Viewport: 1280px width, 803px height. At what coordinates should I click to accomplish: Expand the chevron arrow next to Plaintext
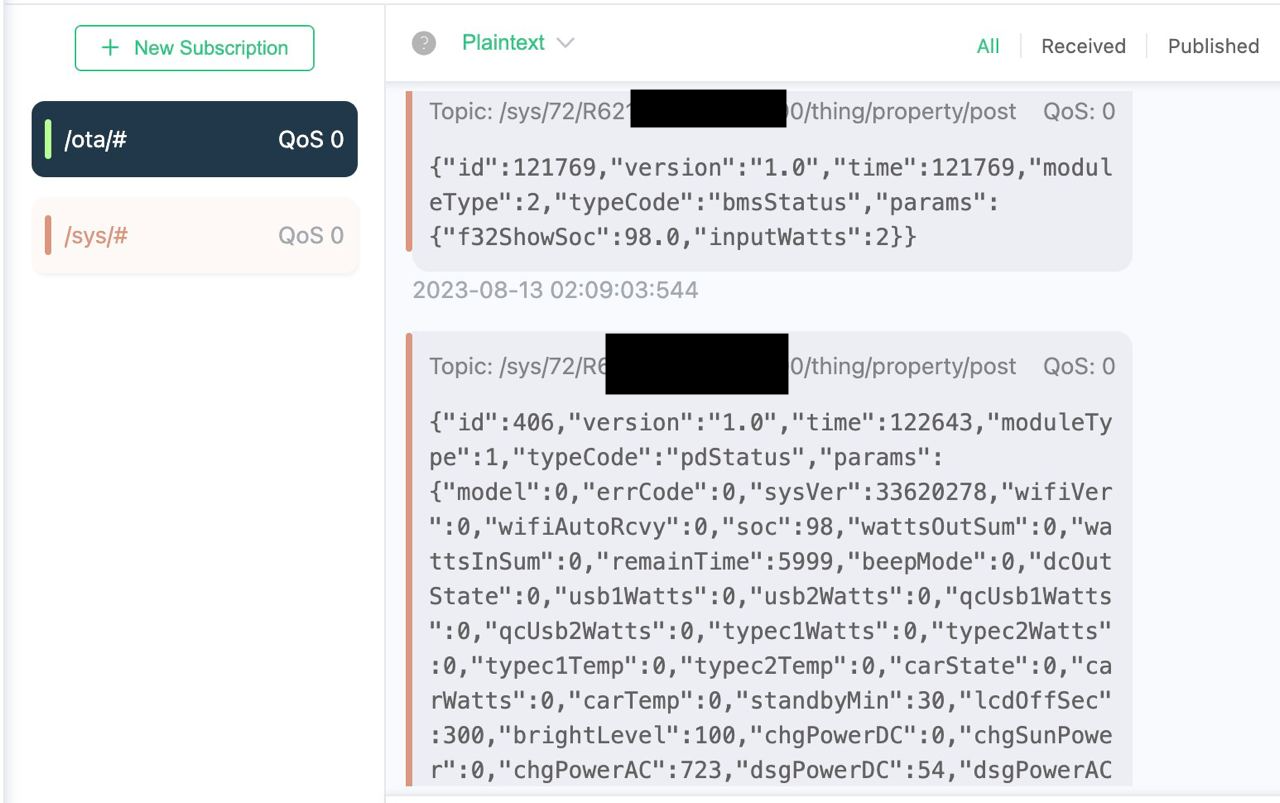tap(565, 43)
